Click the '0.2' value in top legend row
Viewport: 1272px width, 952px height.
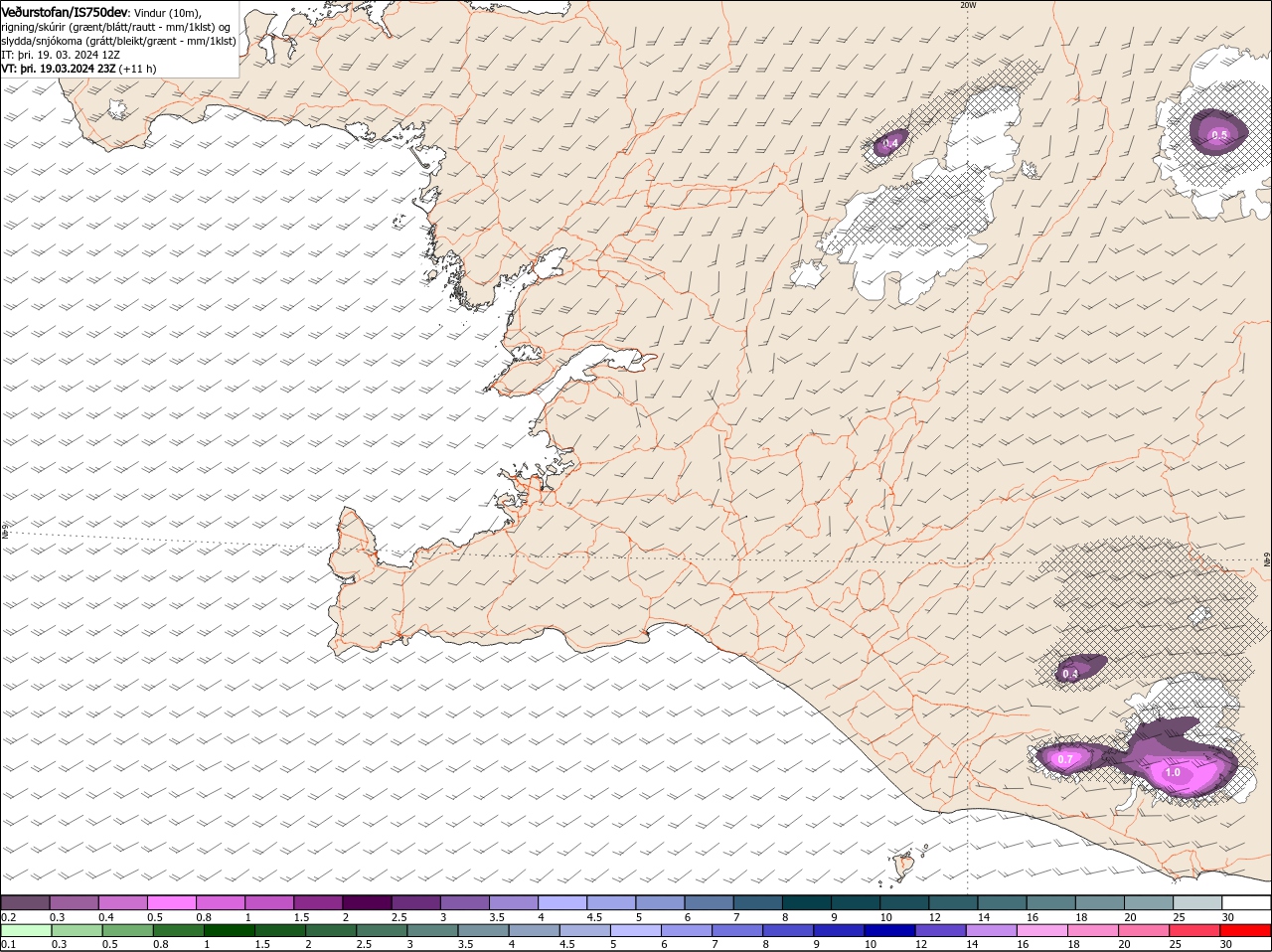(x=8, y=917)
